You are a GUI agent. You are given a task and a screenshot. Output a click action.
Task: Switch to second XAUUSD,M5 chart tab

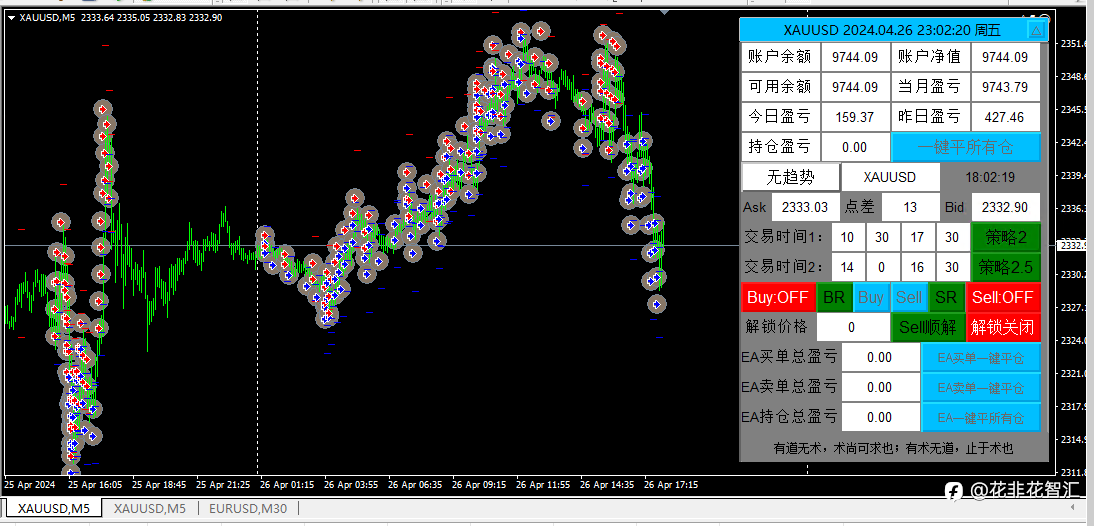150,509
